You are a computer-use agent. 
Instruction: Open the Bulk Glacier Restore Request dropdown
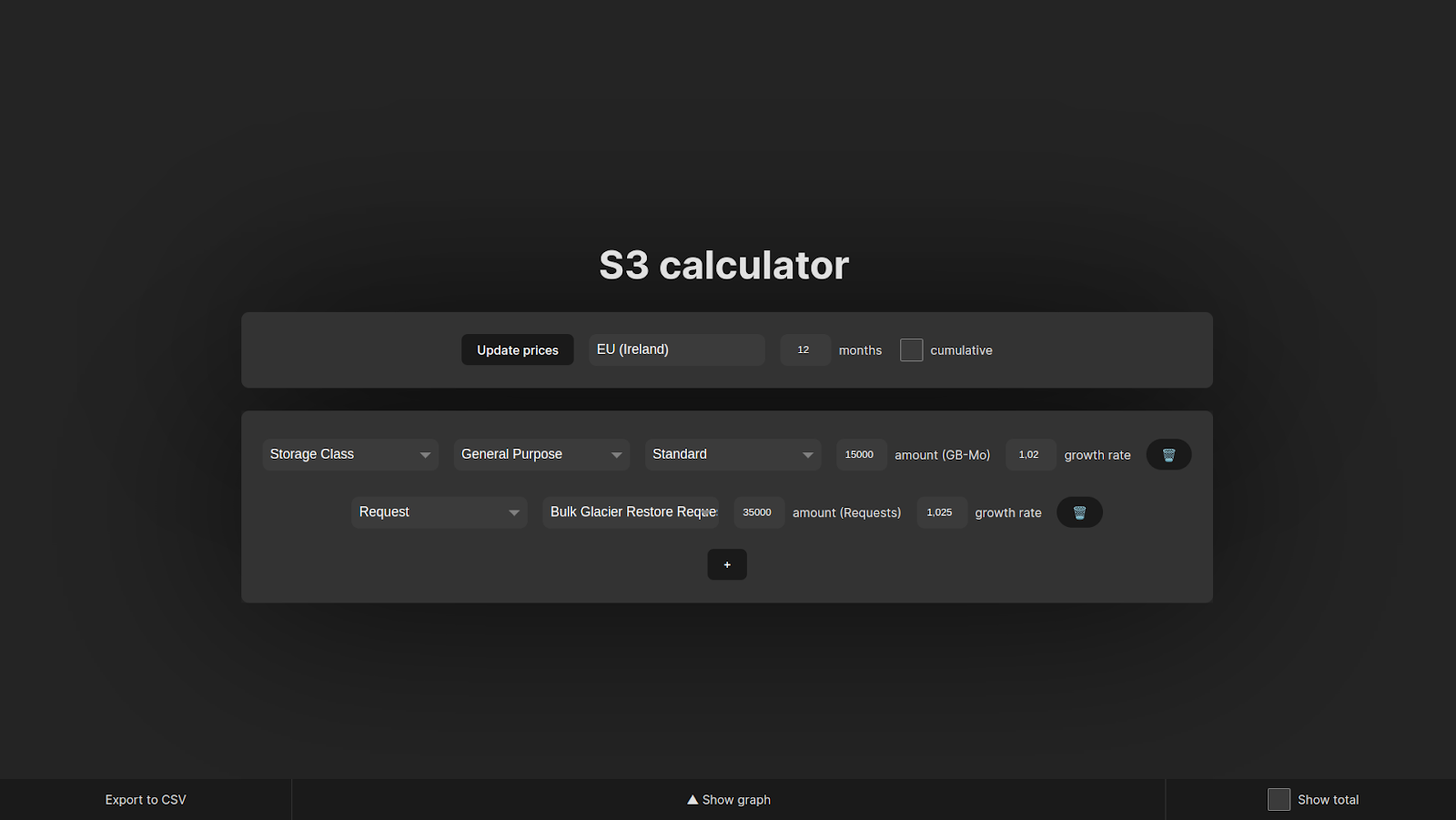point(631,512)
